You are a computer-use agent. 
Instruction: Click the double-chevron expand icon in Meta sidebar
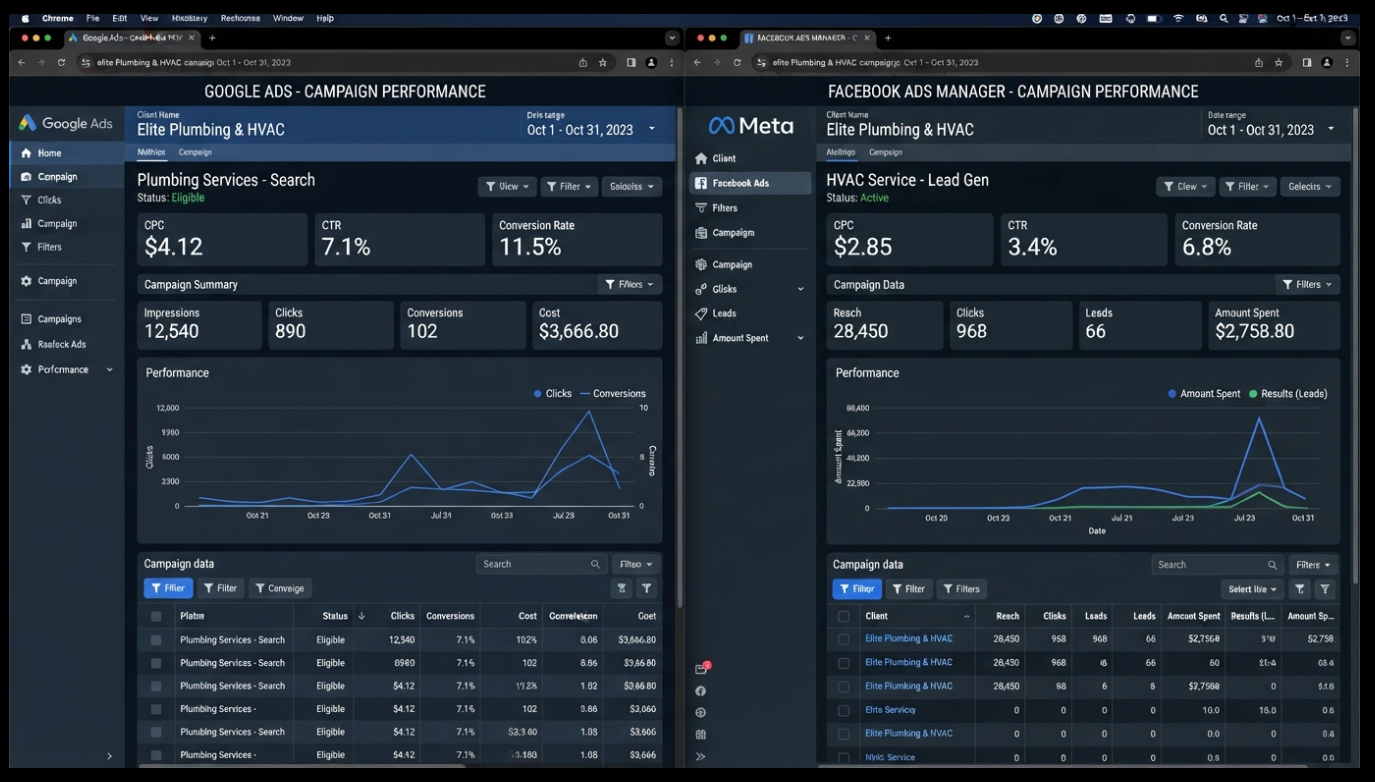(700, 757)
